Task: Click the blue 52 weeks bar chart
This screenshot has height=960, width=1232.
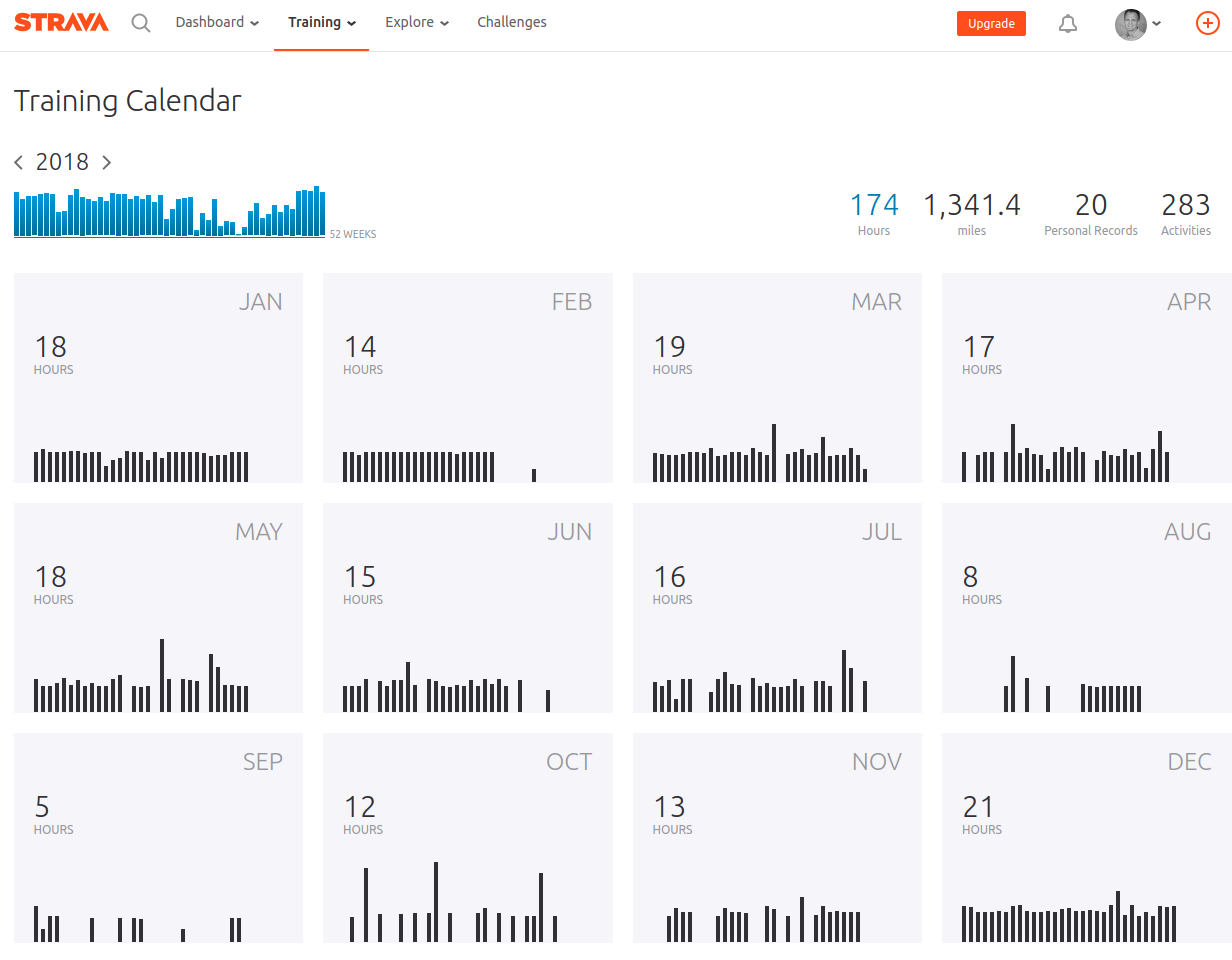Action: [170, 211]
